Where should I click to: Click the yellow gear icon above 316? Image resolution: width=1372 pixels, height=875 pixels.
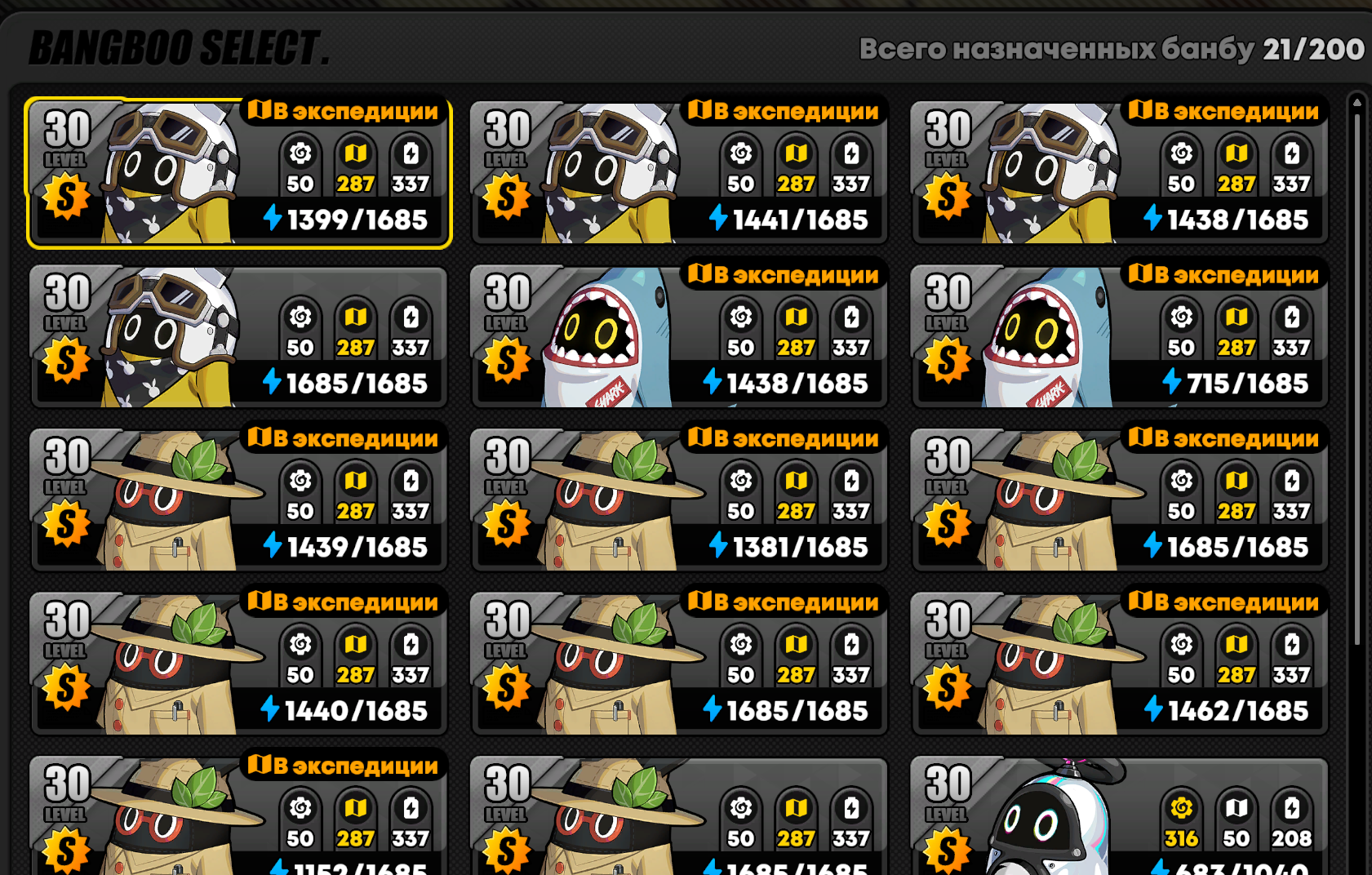(1181, 808)
